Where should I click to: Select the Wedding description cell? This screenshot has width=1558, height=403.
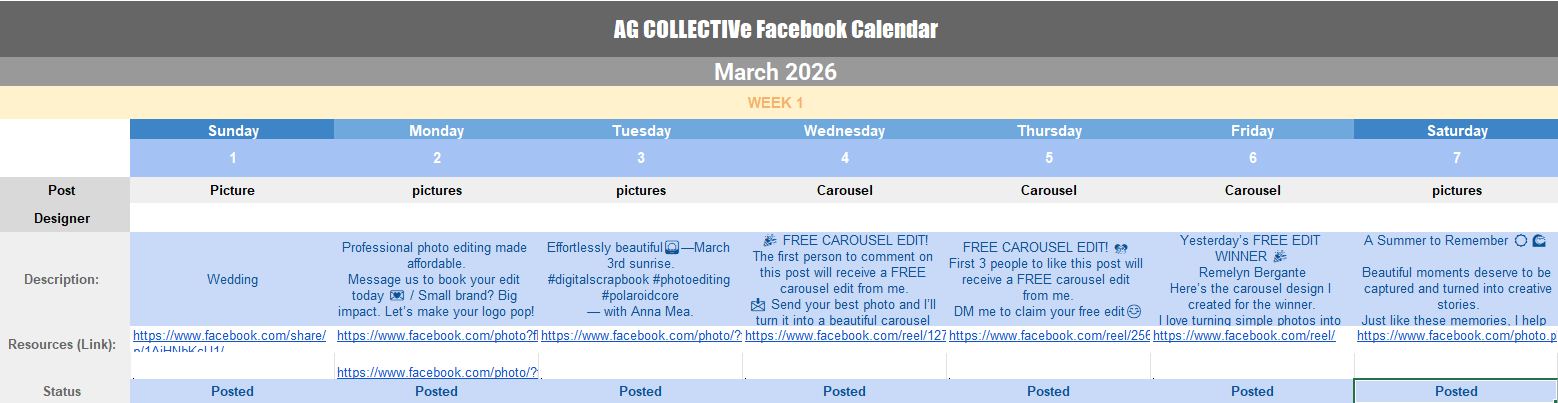(x=233, y=280)
